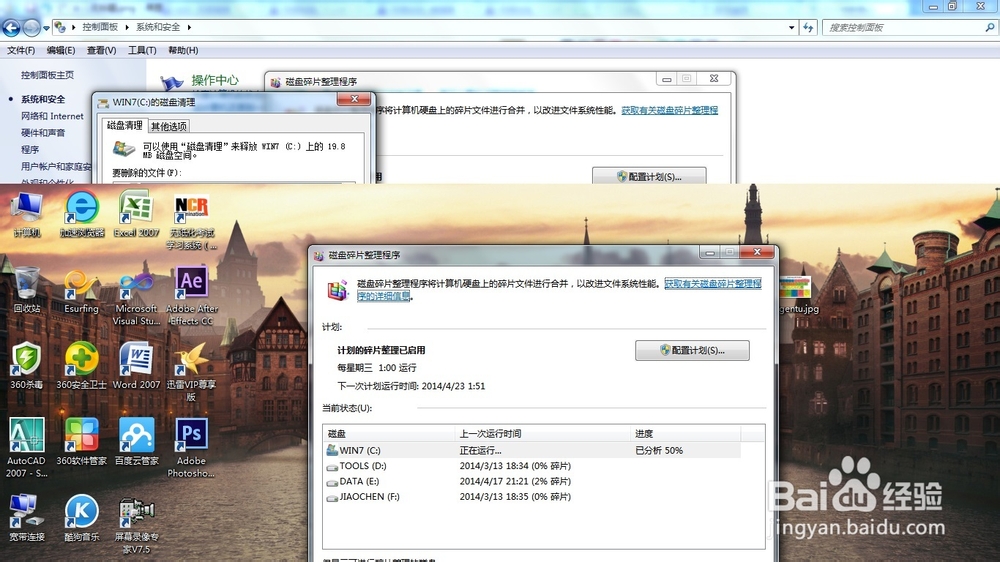
Task: Click the Back arrow in control panel
Action: click(11, 27)
